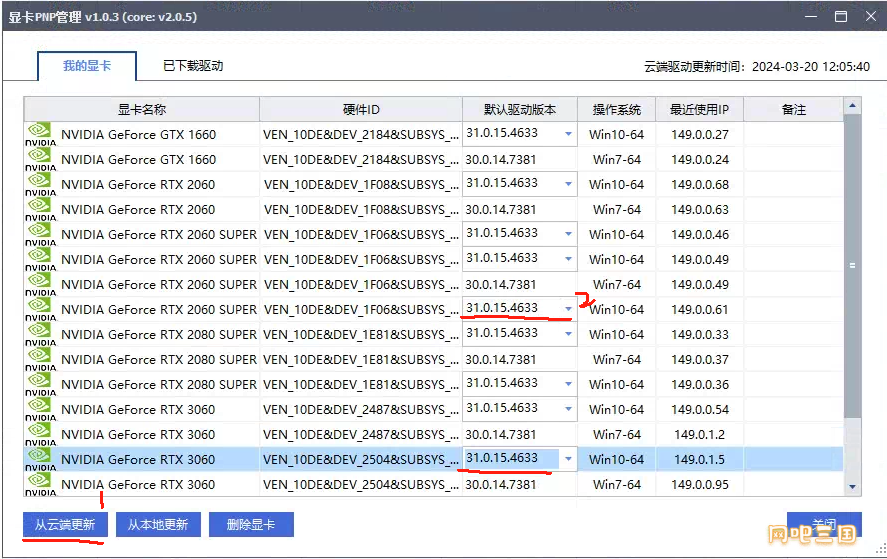Click NVIDIA icon in the 149.0.0.37 row

40,359
